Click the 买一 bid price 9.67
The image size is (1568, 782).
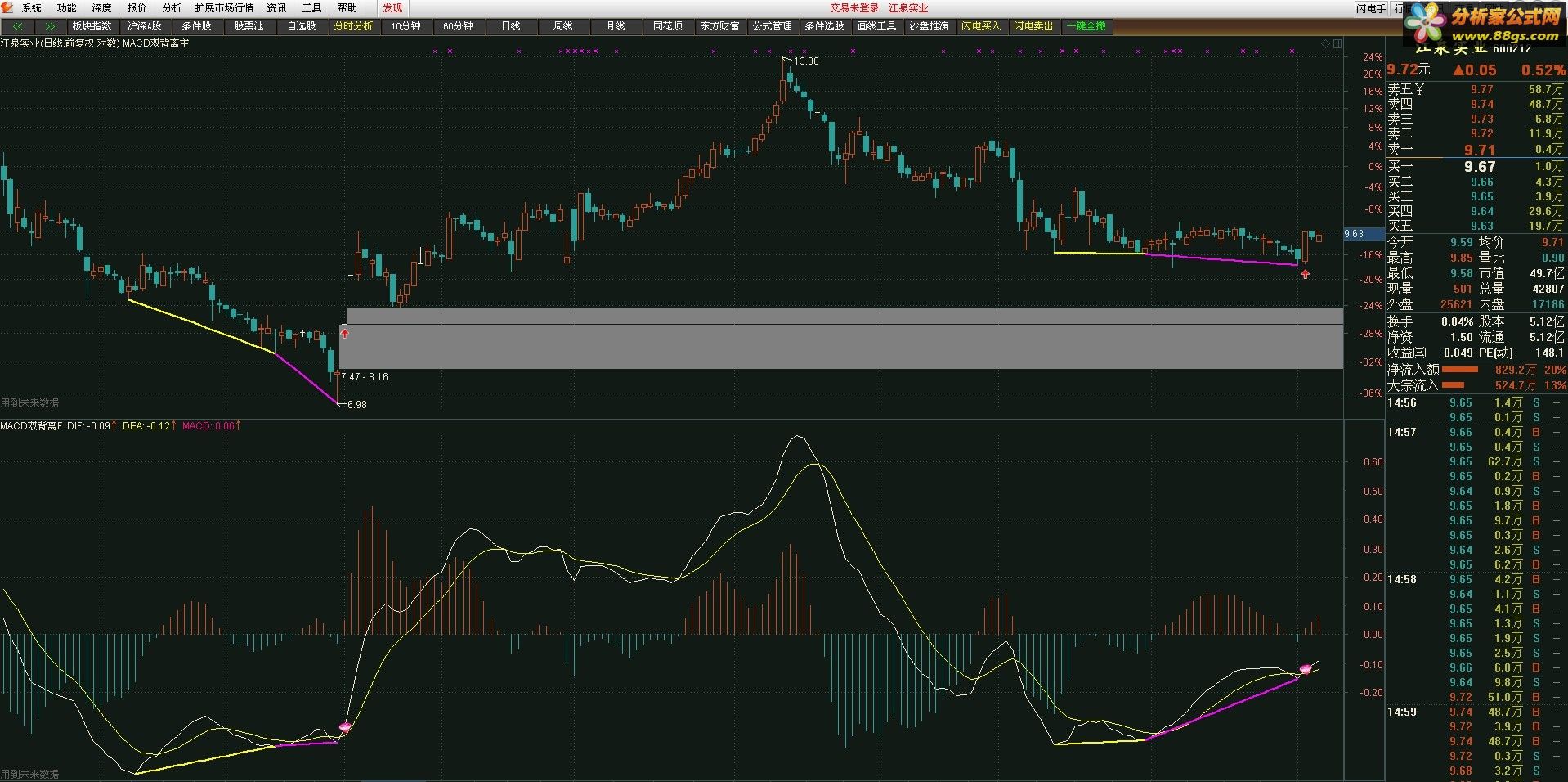[1480, 167]
